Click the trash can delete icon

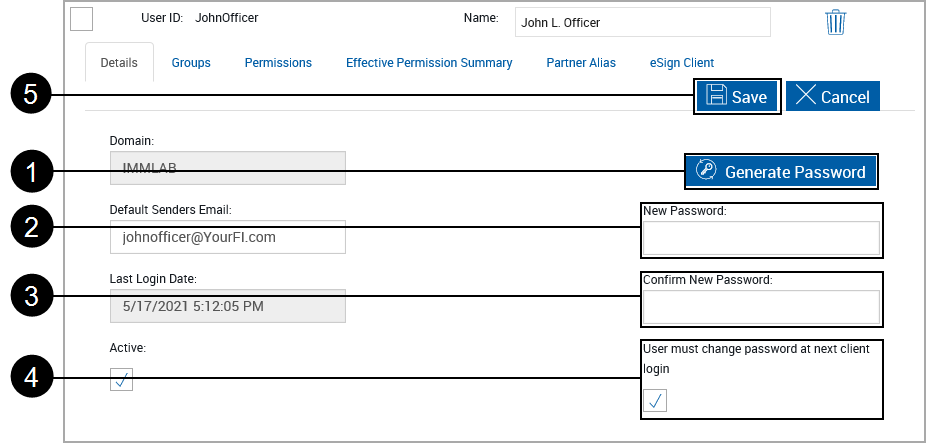(x=836, y=22)
